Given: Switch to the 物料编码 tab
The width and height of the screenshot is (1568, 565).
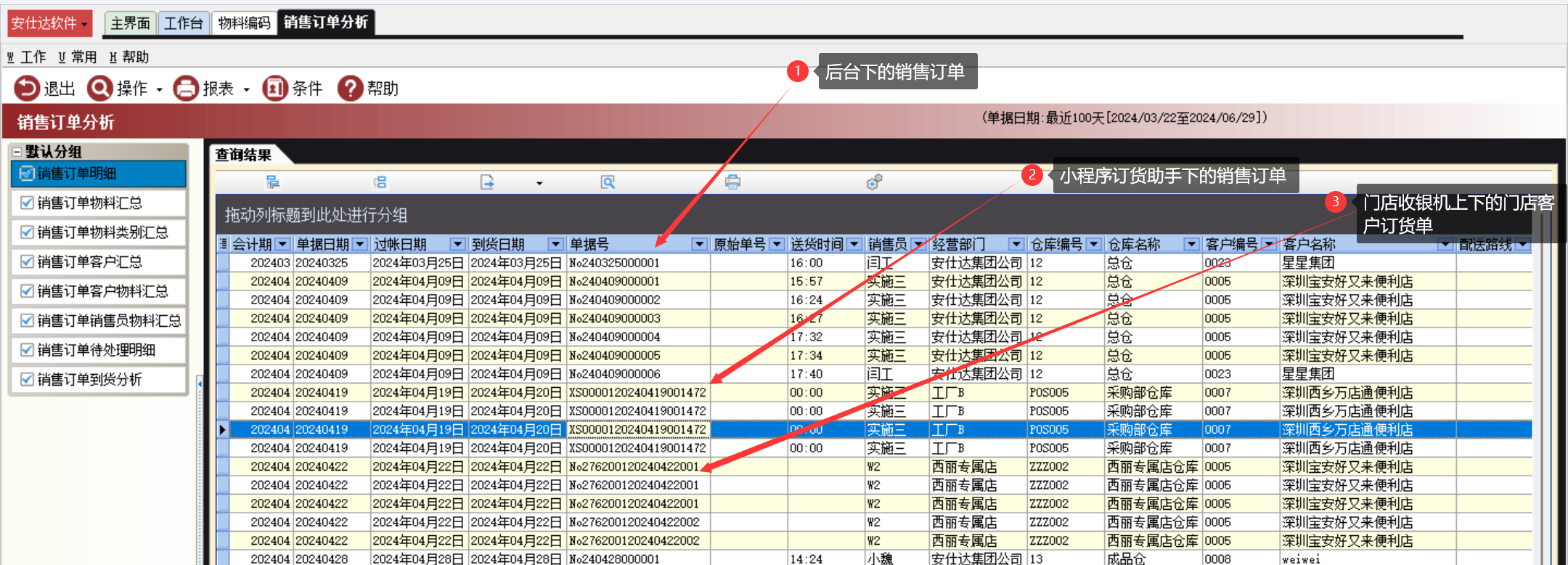Looking at the screenshot, I should (x=245, y=23).
